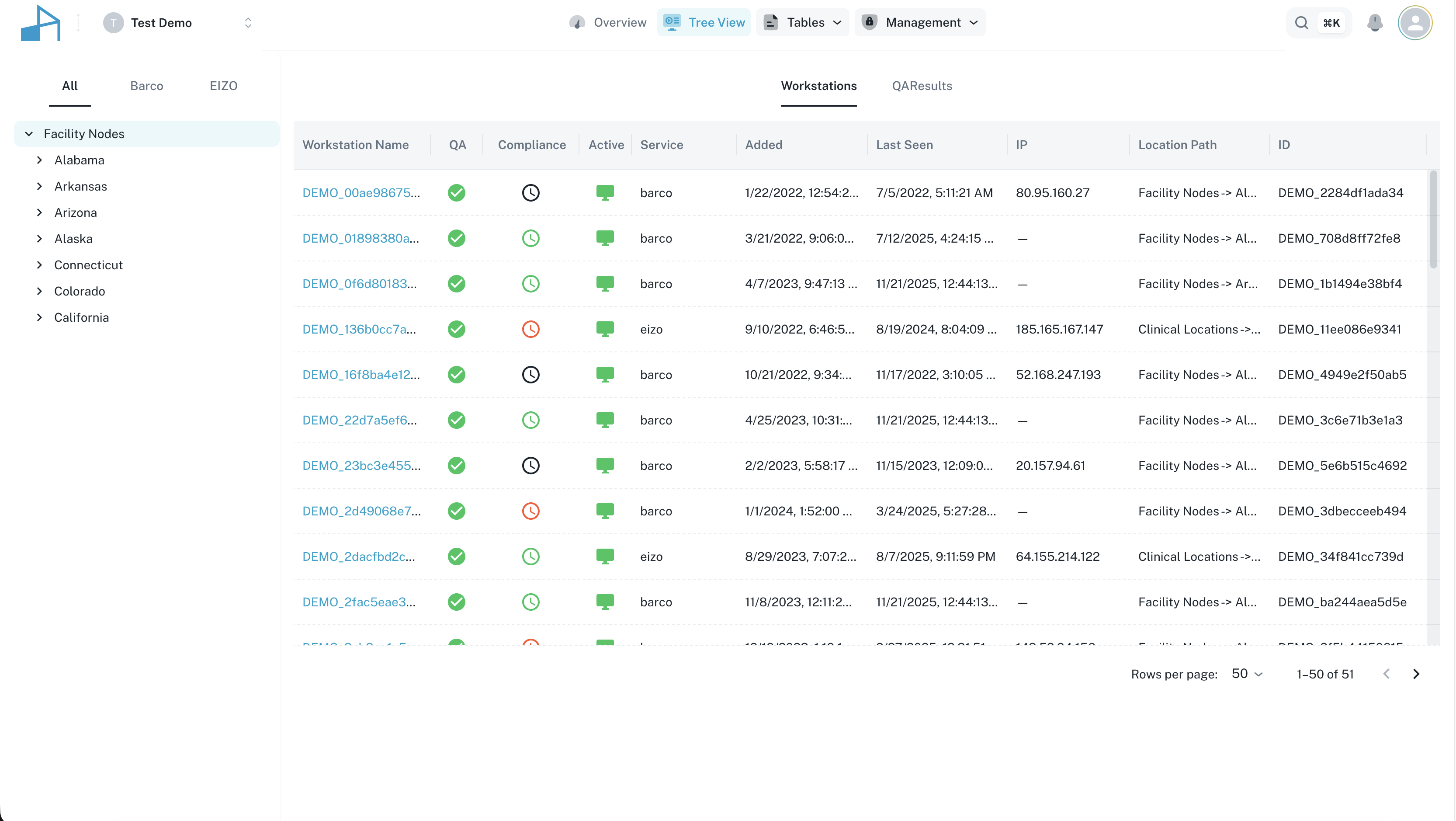Collapse the Facility Nodes tree

(29, 134)
